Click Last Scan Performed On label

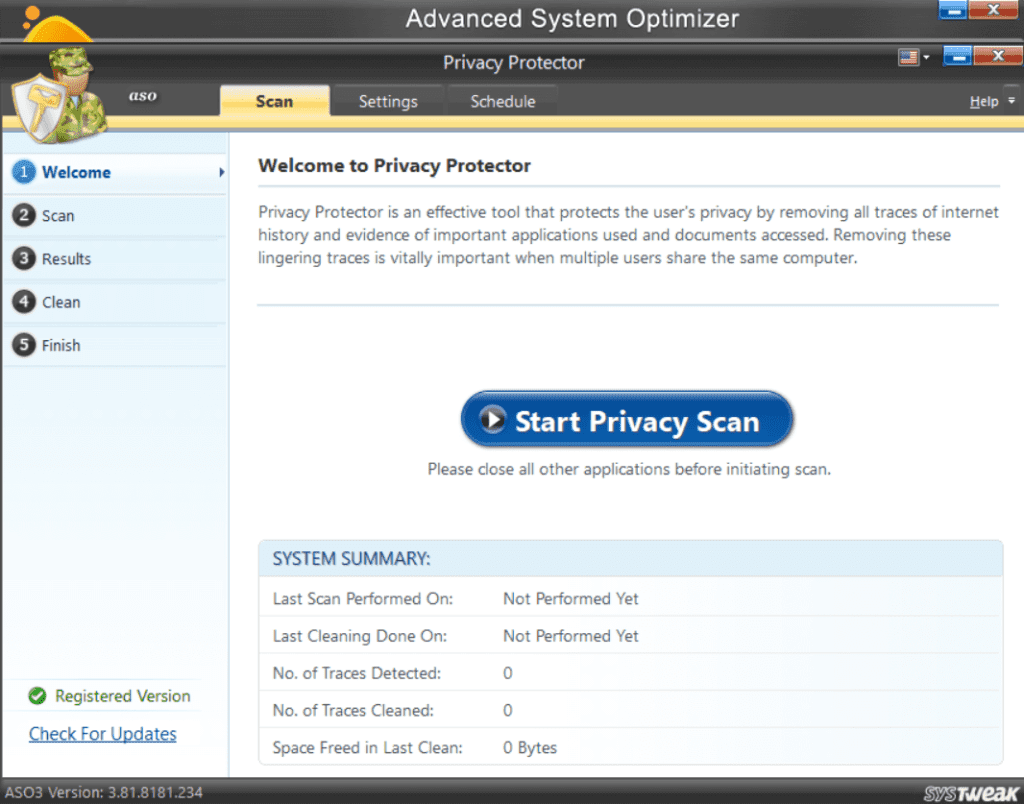click(x=362, y=599)
